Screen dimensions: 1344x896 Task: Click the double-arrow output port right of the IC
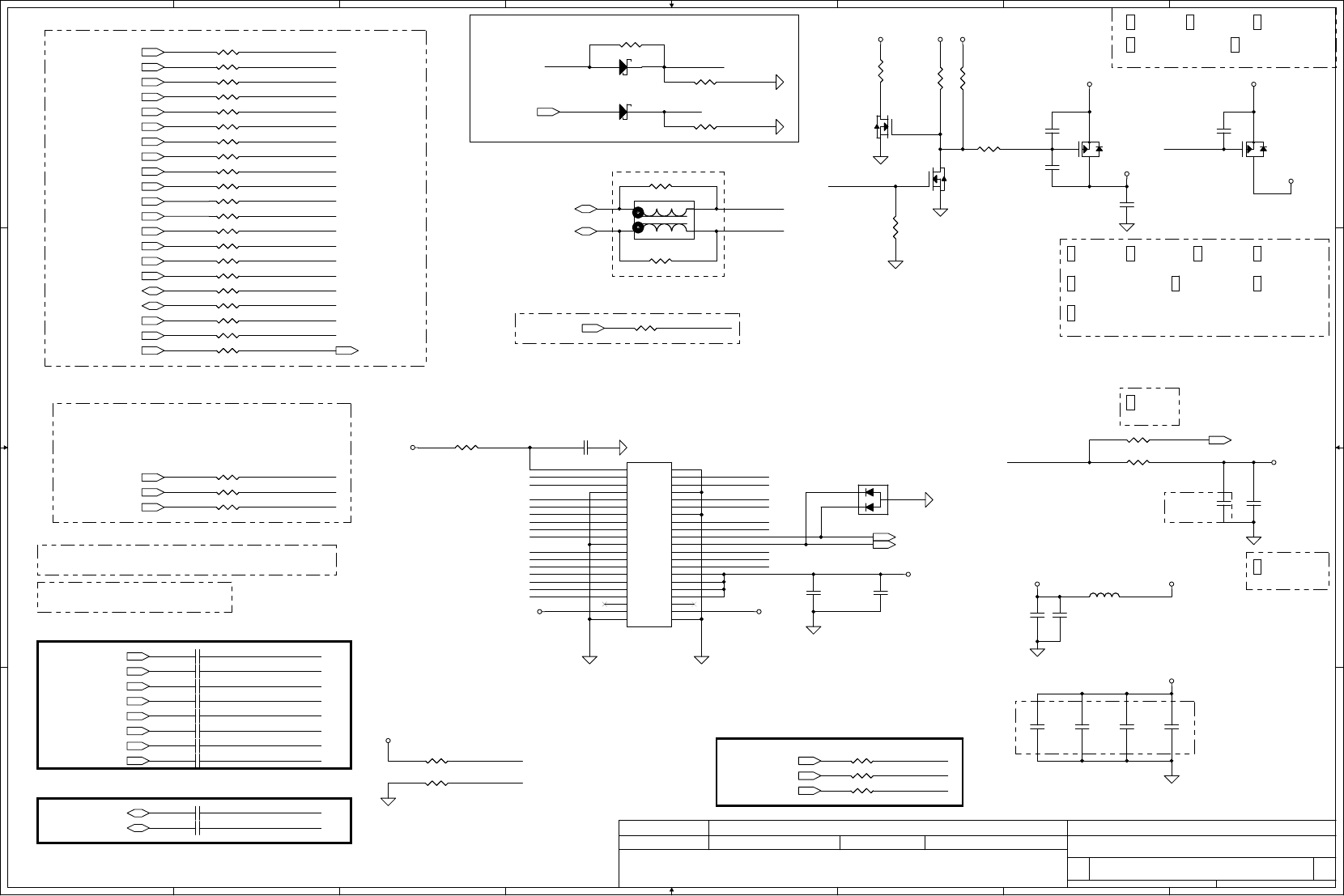884,541
